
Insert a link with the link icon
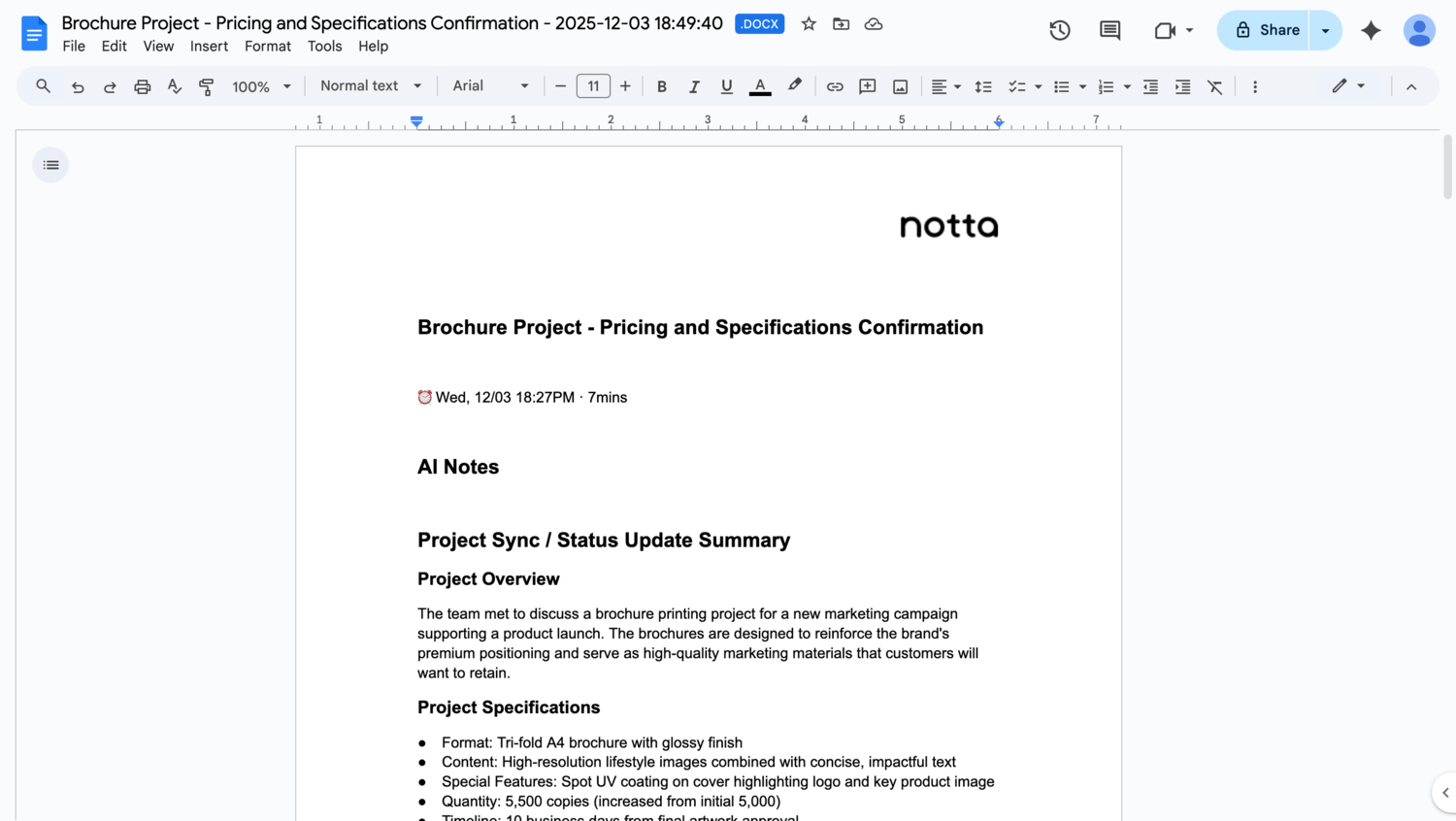(x=835, y=86)
